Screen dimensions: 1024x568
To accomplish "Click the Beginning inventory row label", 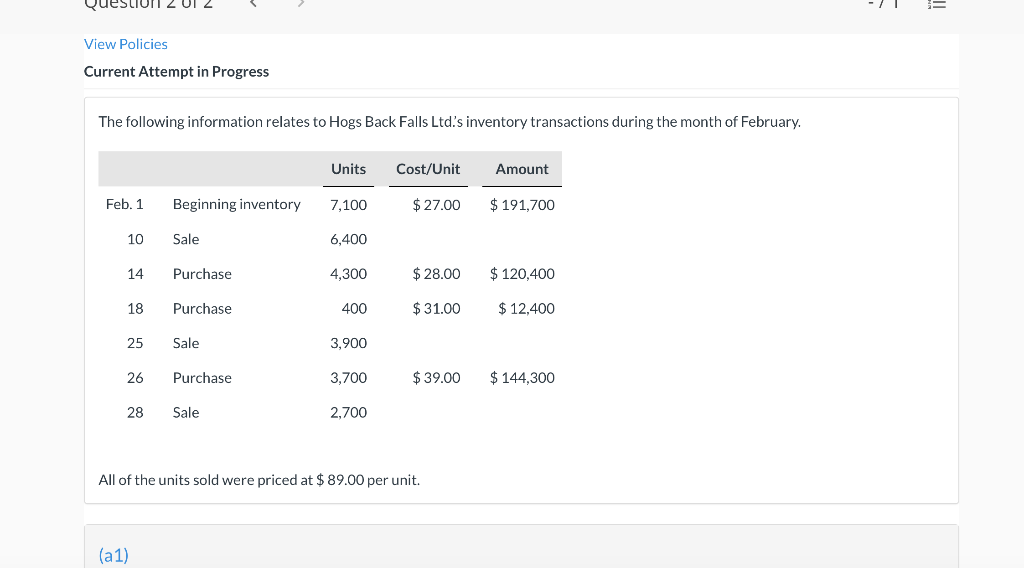I will tap(236, 204).
